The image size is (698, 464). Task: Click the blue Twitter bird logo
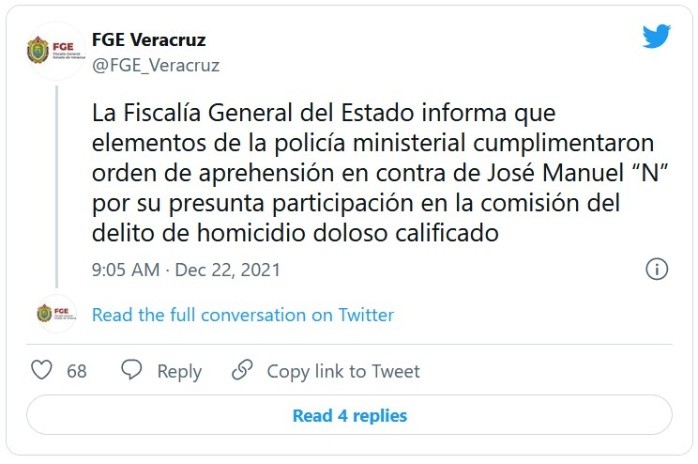pyautogui.click(x=655, y=37)
